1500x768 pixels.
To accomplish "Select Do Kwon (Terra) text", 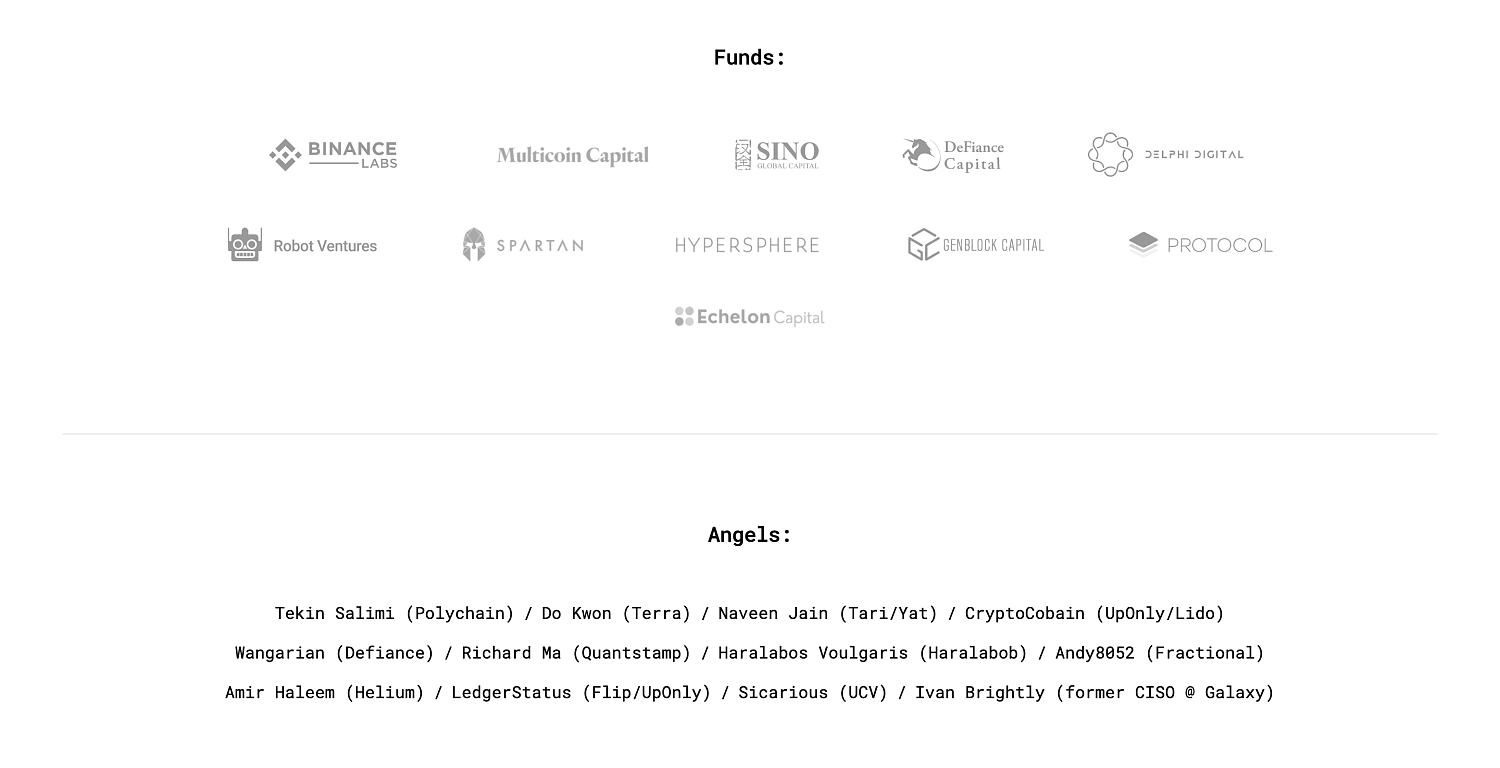I will 616,613.
